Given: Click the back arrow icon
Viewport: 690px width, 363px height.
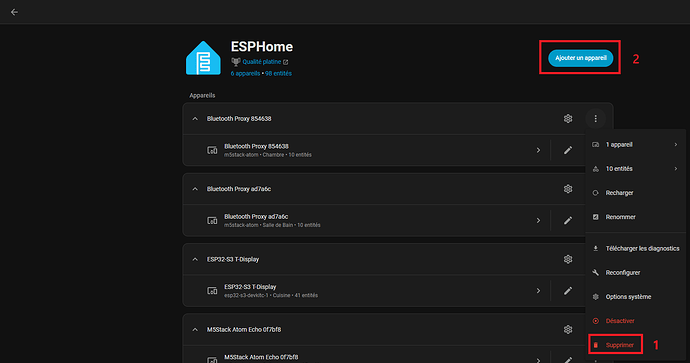Looking at the screenshot, I should 14,12.
